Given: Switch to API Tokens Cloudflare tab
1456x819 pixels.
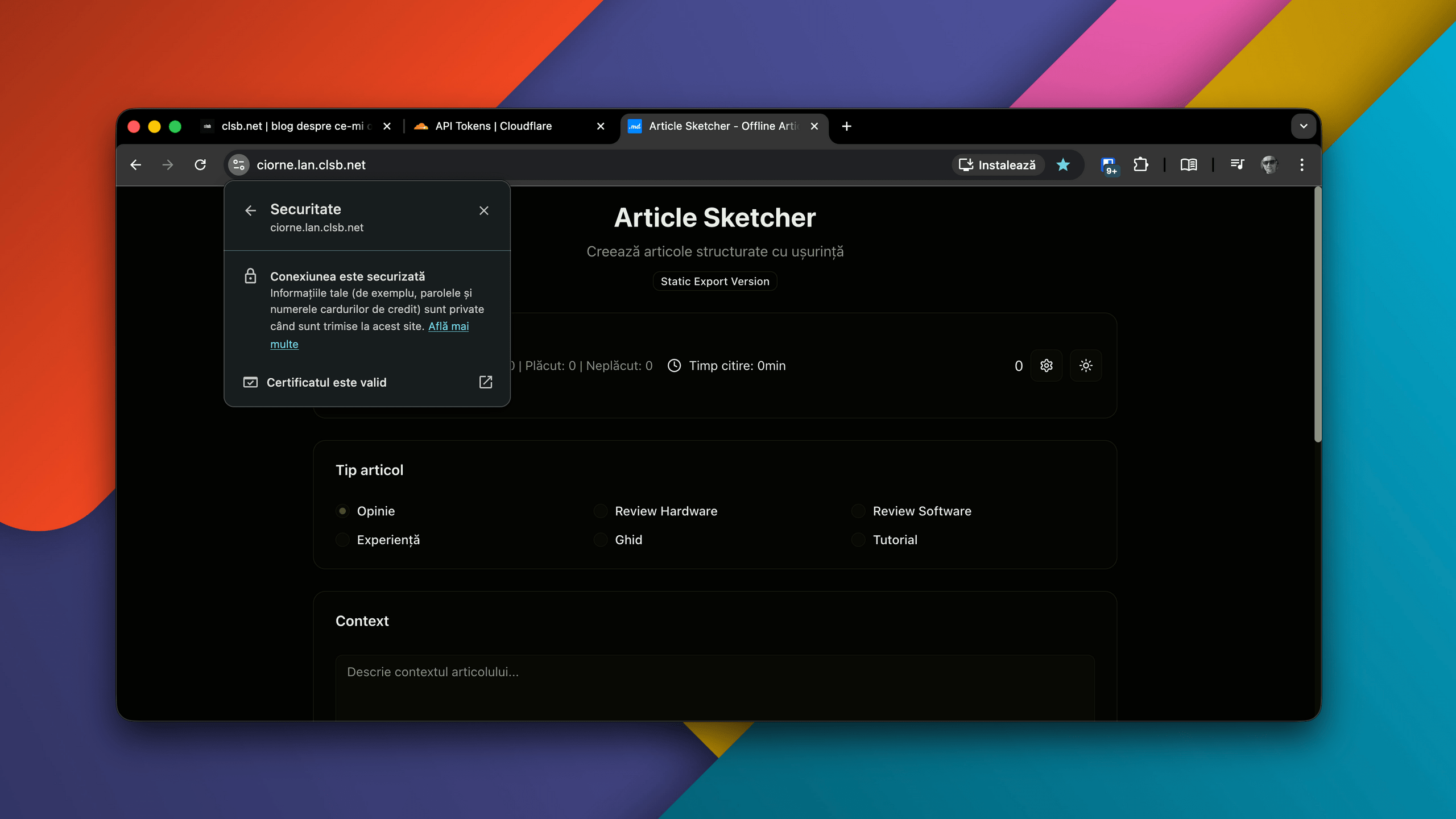Looking at the screenshot, I should click(493, 126).
